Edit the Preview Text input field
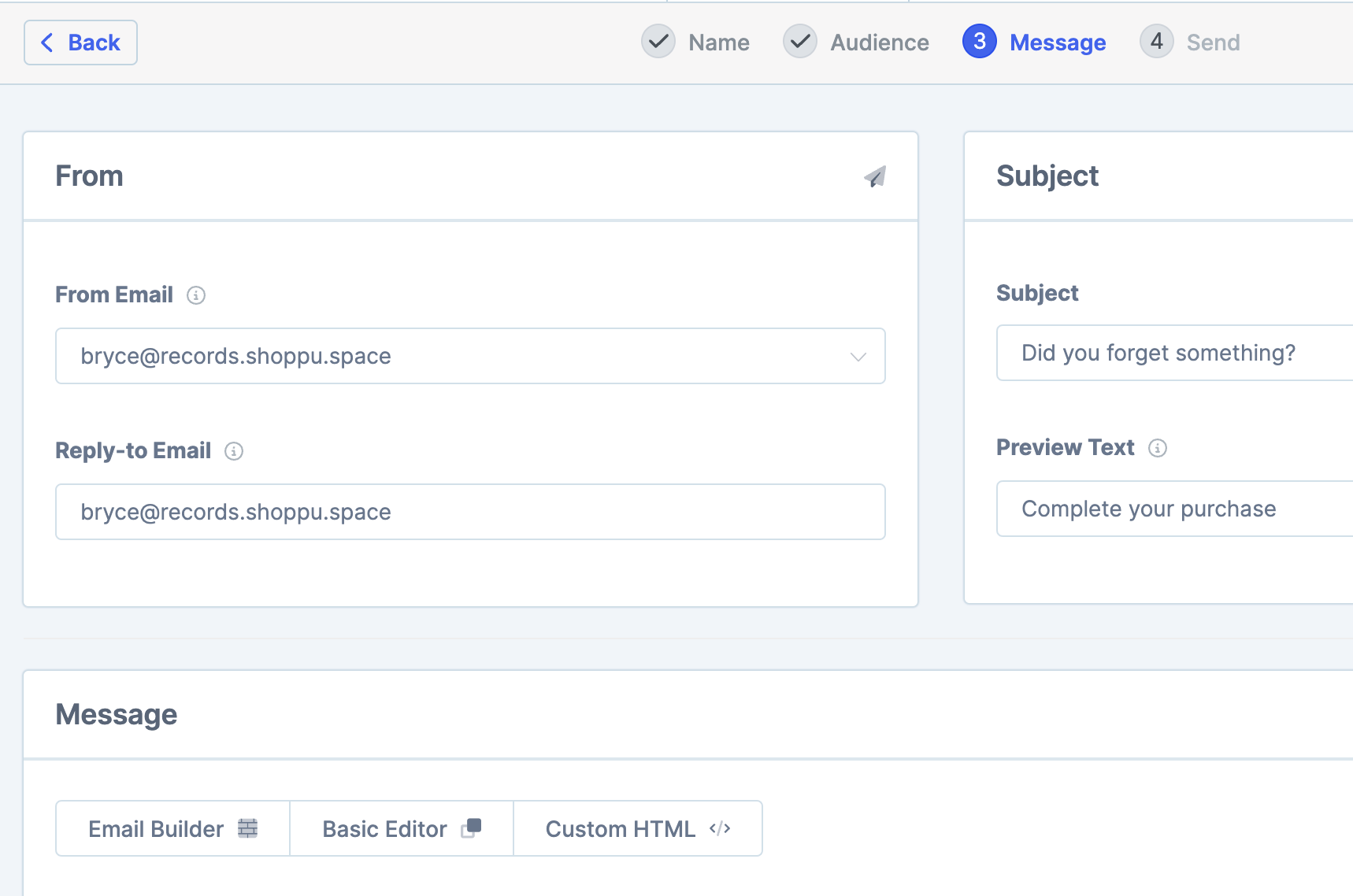This screenshot has width=1353, height=896. [1173, 509]
